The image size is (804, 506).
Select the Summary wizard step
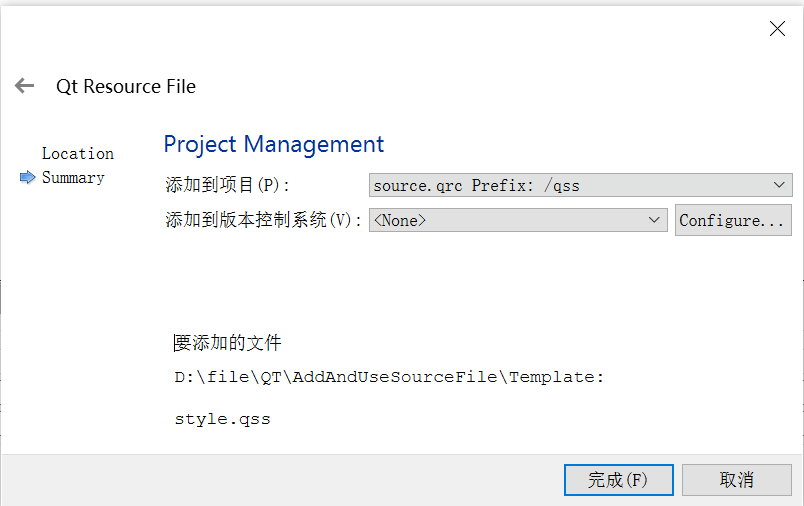73,178
